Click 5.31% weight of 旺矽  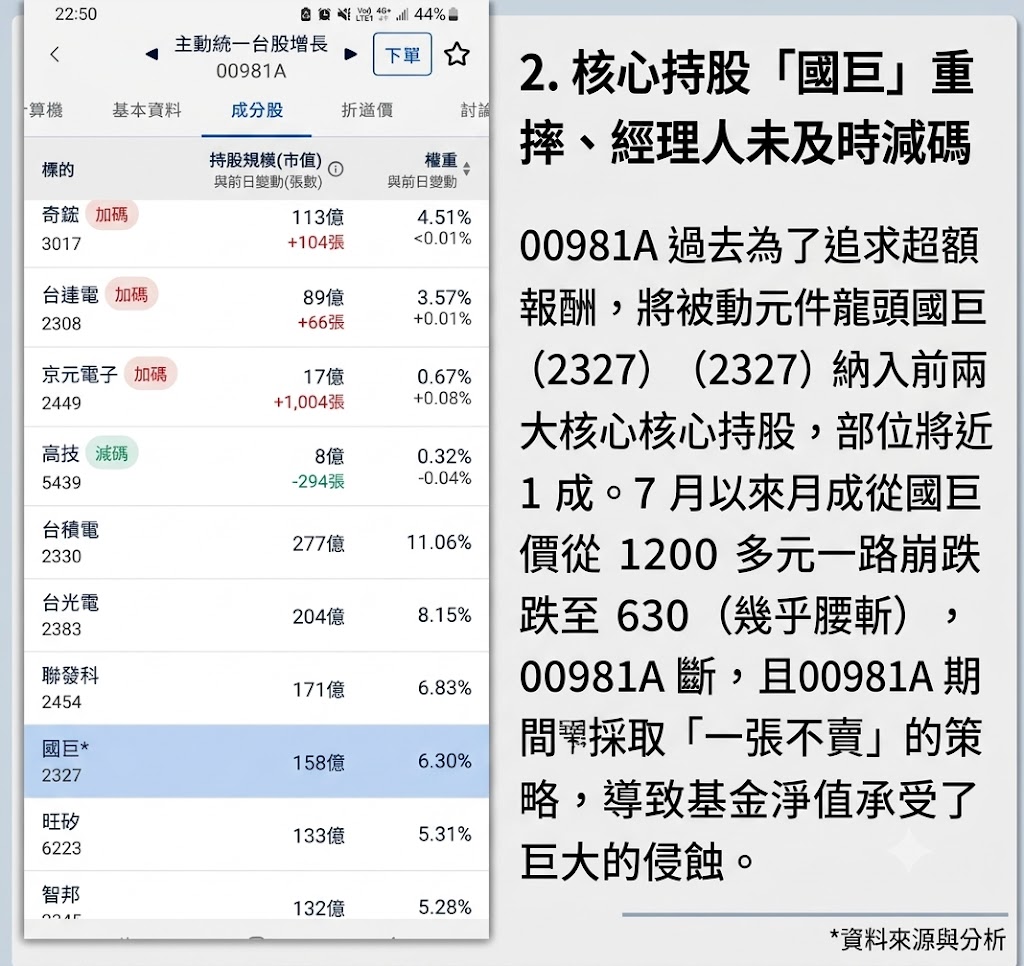pyautogui.click(x=445, y=834)
